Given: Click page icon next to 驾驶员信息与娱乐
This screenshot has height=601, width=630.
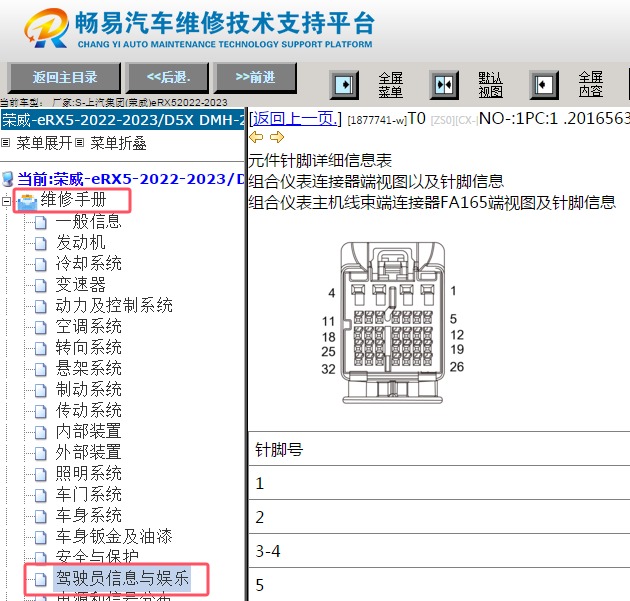Looking at the screenshot, I should (41, 579).
